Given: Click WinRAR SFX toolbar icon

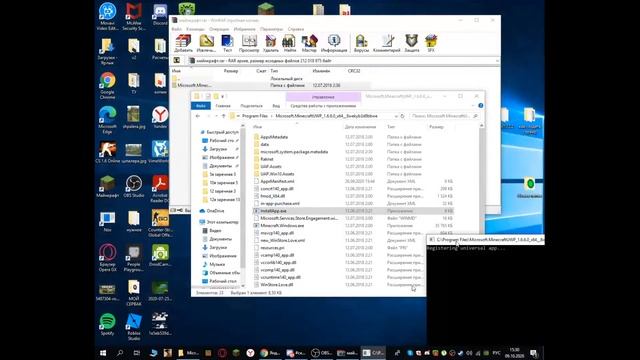Looking at the screenshot, I should click(431, 43).
